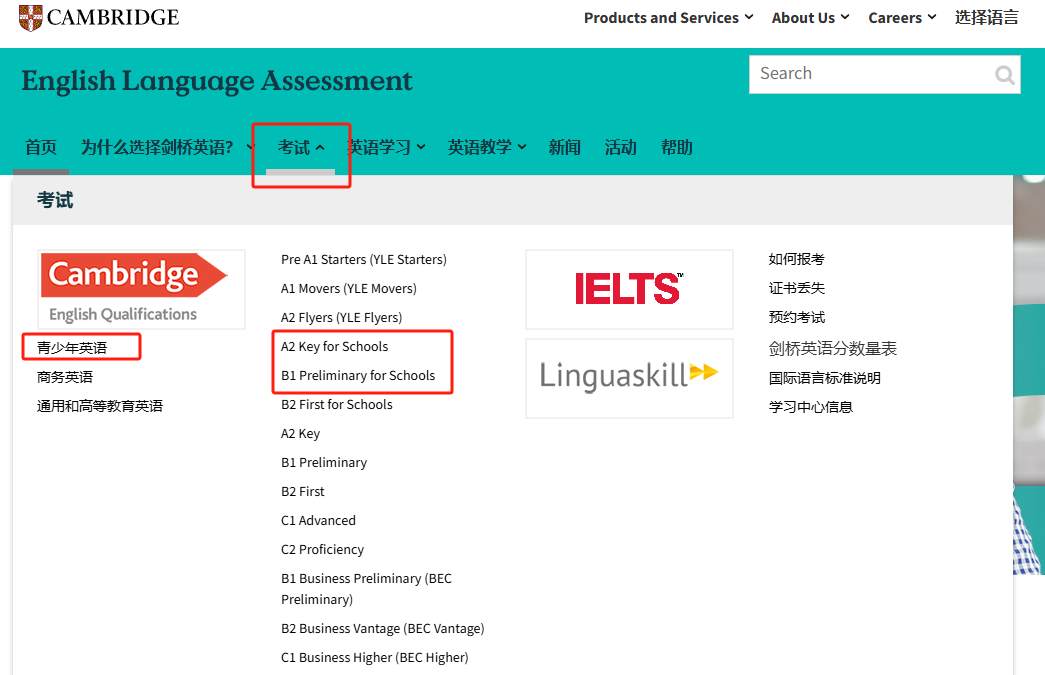Expand the About Us dropdown
The width and height of the screenshot is (1045, 675).
[x=810, y=18]
